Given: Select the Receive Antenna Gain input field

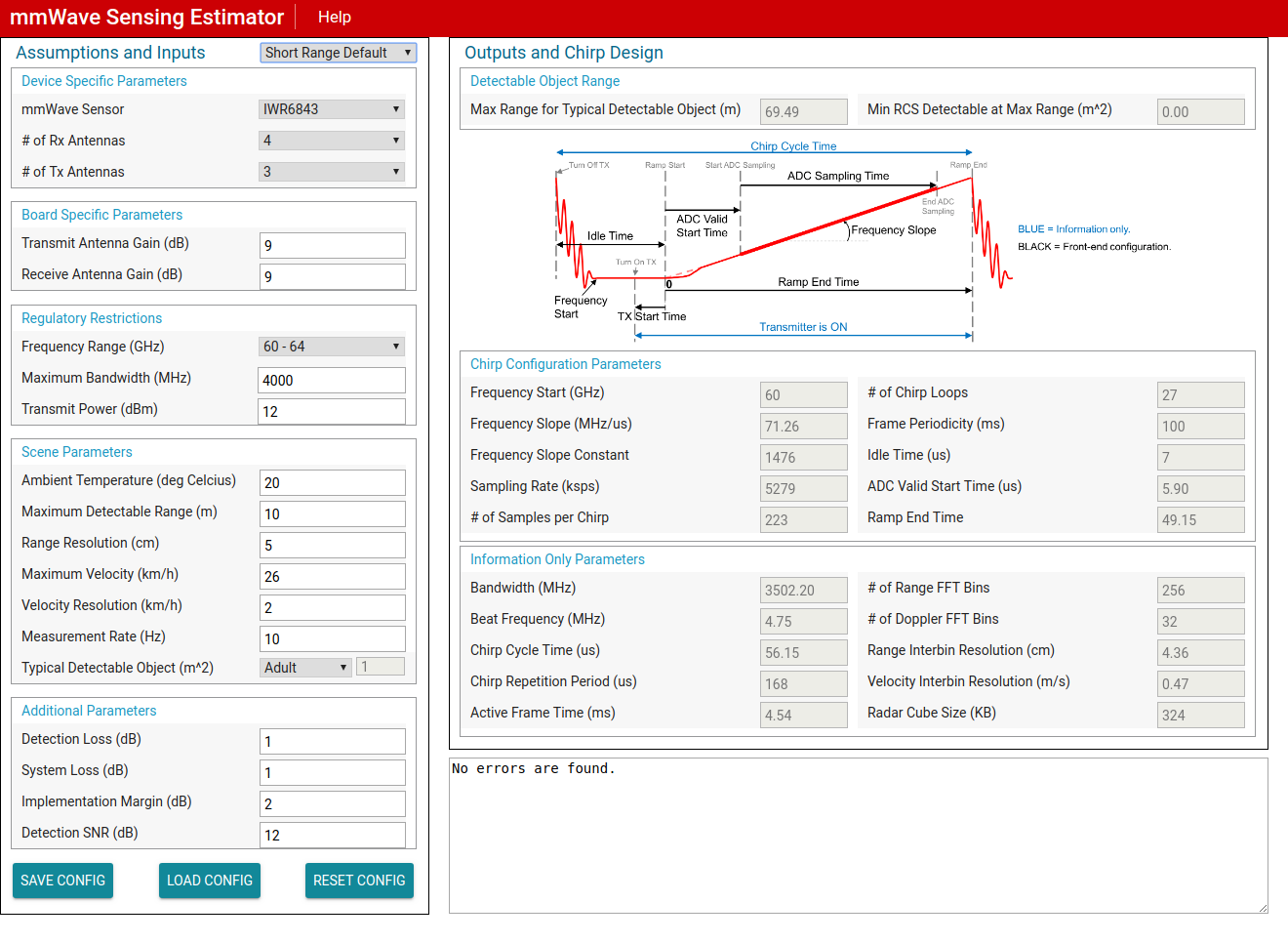Looking at the screenshot, I should pyautogui.click(x=332, y=276).
